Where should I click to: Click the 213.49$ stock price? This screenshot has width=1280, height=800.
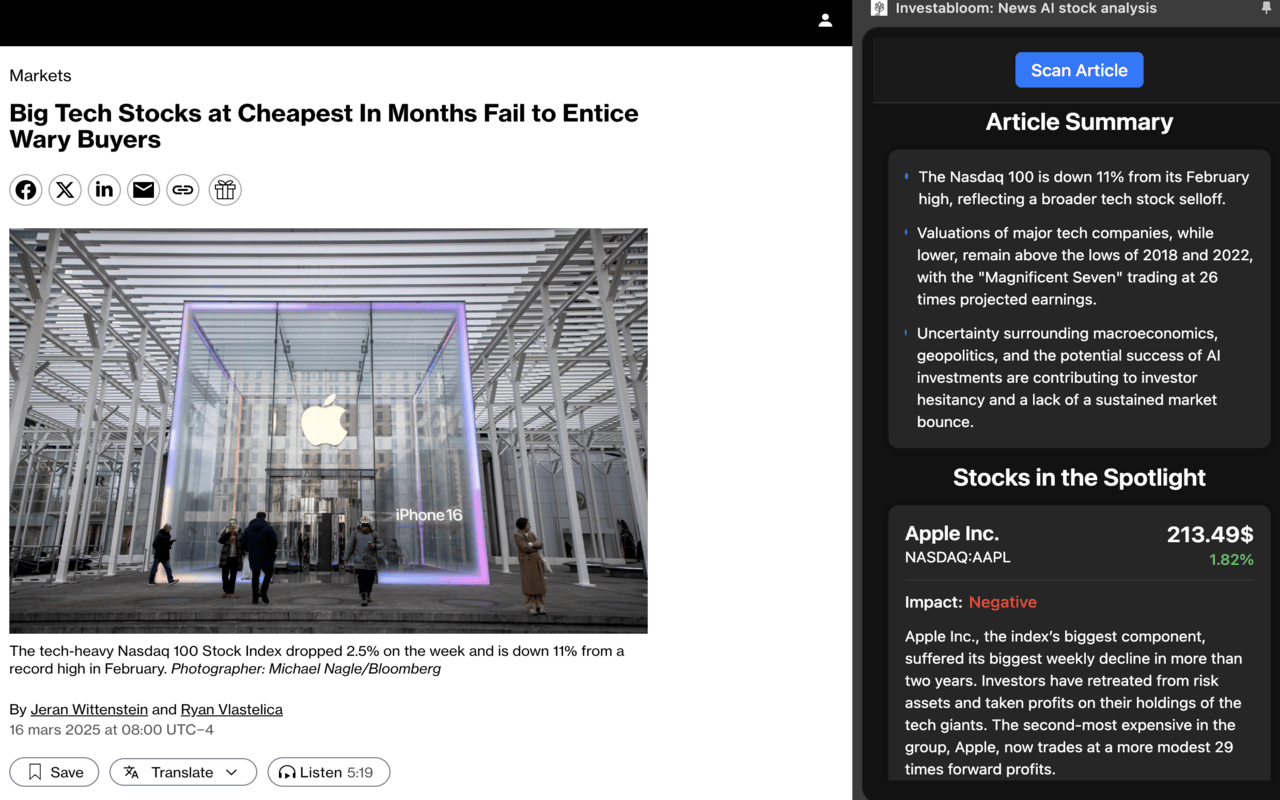pos(1210,535)
